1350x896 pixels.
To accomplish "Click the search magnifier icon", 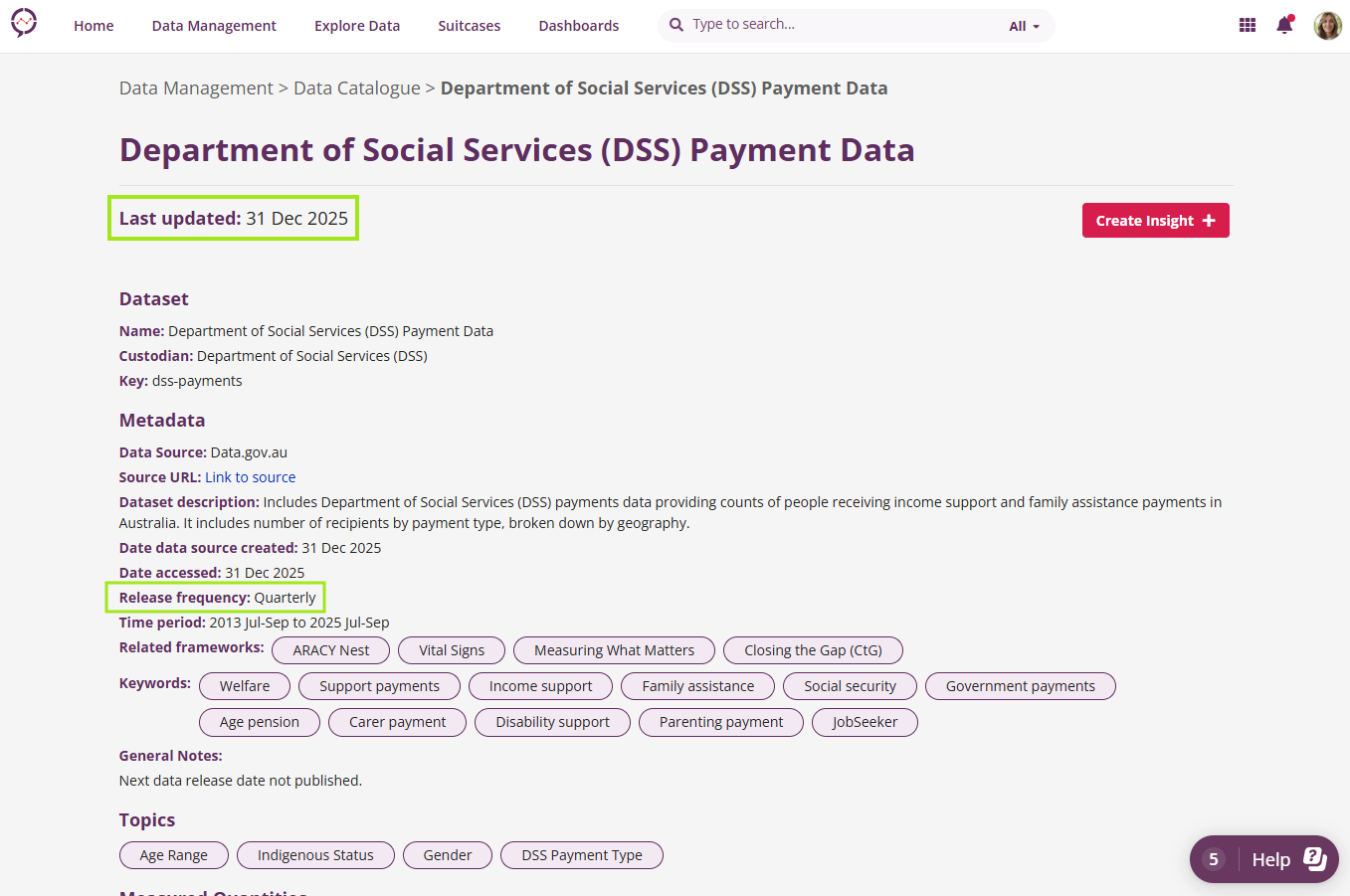I will (x=676, y=25).
